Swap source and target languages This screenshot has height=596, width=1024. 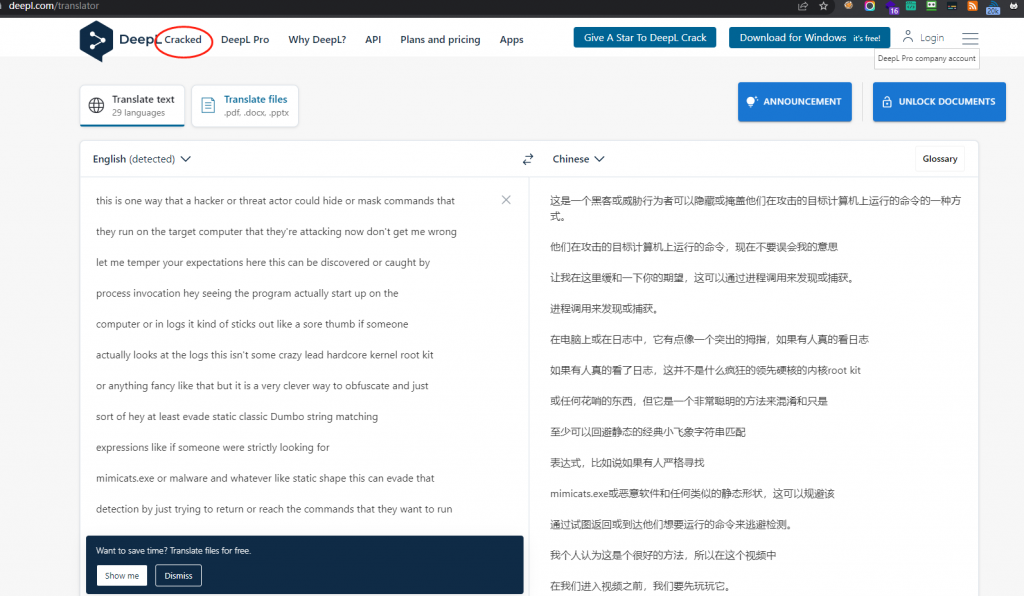tap(528, 159)
